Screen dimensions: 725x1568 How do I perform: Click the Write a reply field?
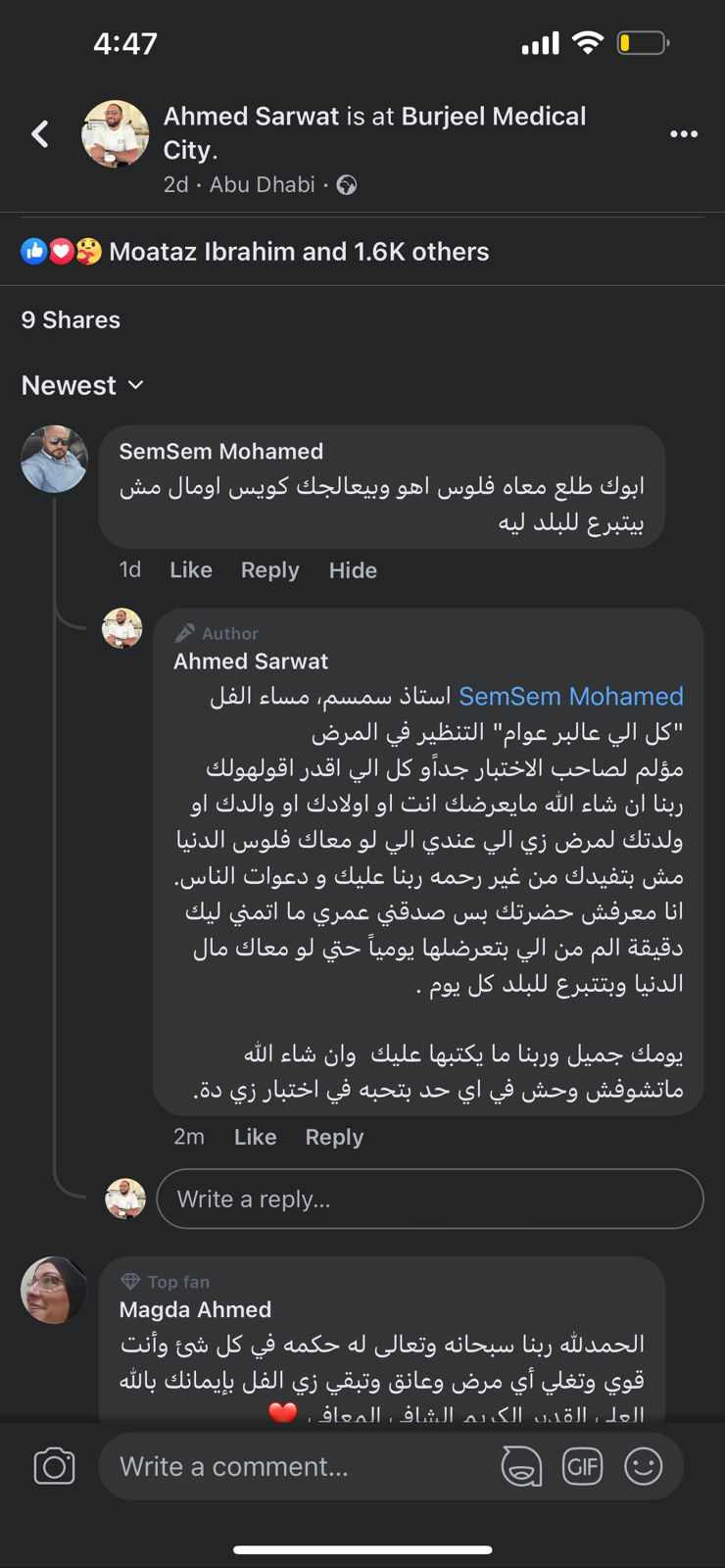point(429,1199)
